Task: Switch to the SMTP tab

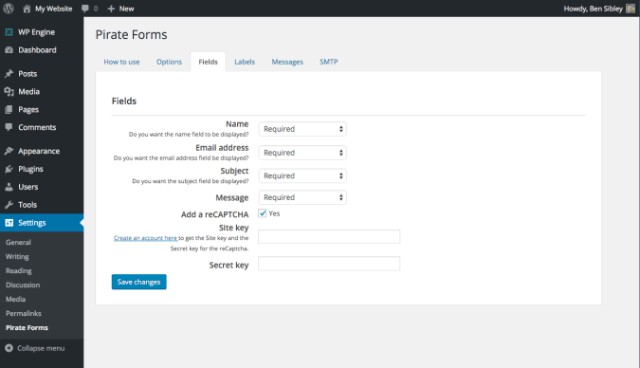Action: 329,62
